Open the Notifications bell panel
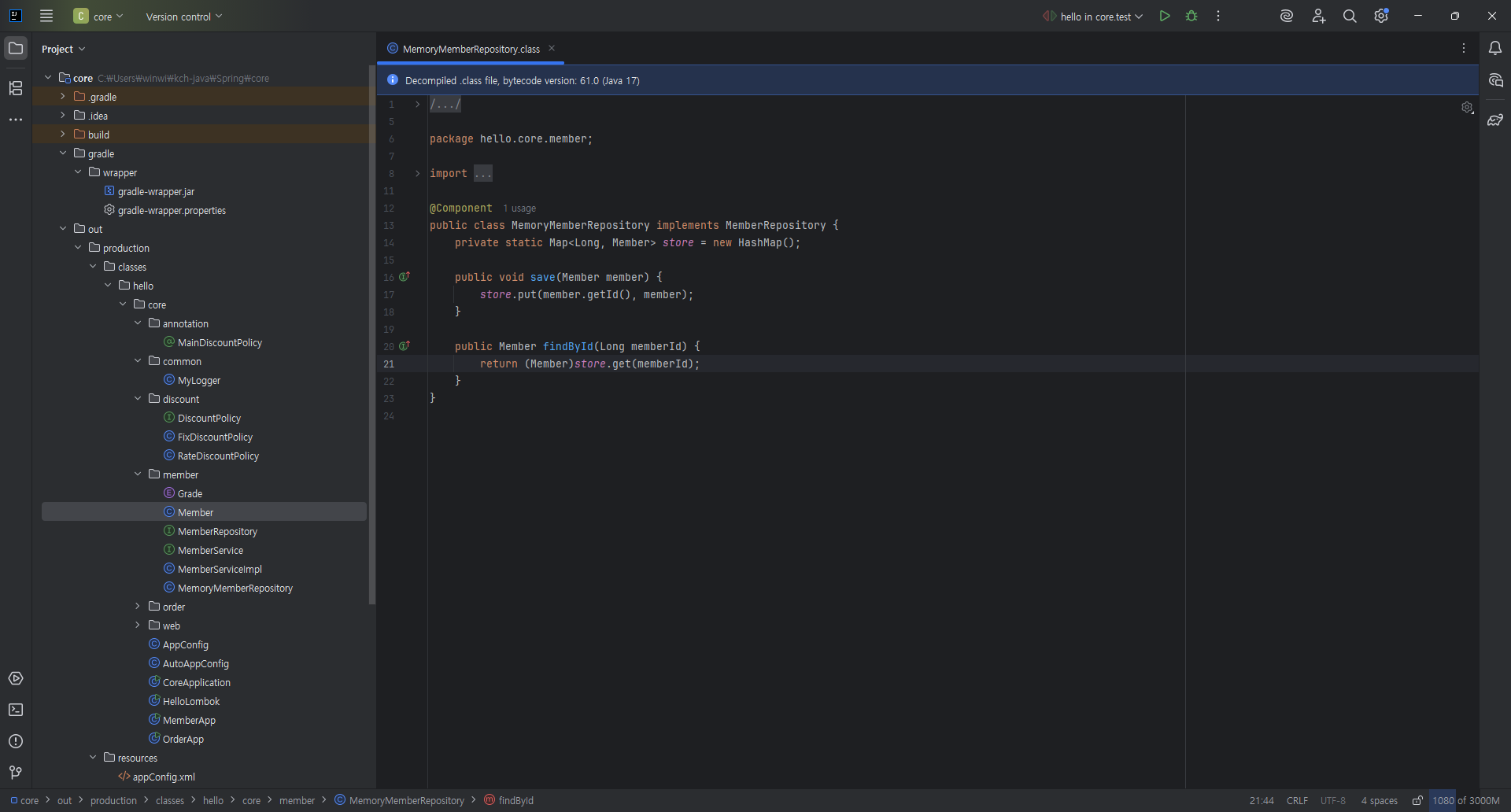The height and width of the screenshot is (812, 1511). click(1495, 49)
